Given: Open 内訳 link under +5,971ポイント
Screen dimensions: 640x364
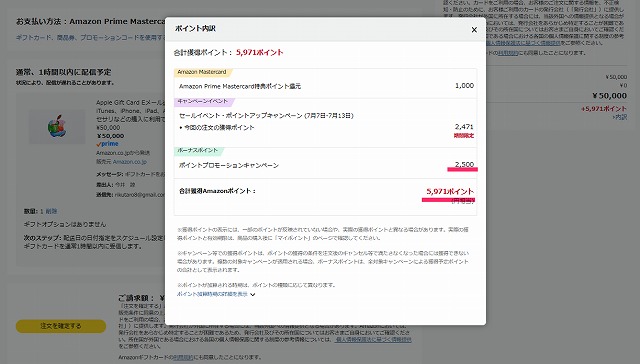Looking at the screenshot, I should pos(620,117).
